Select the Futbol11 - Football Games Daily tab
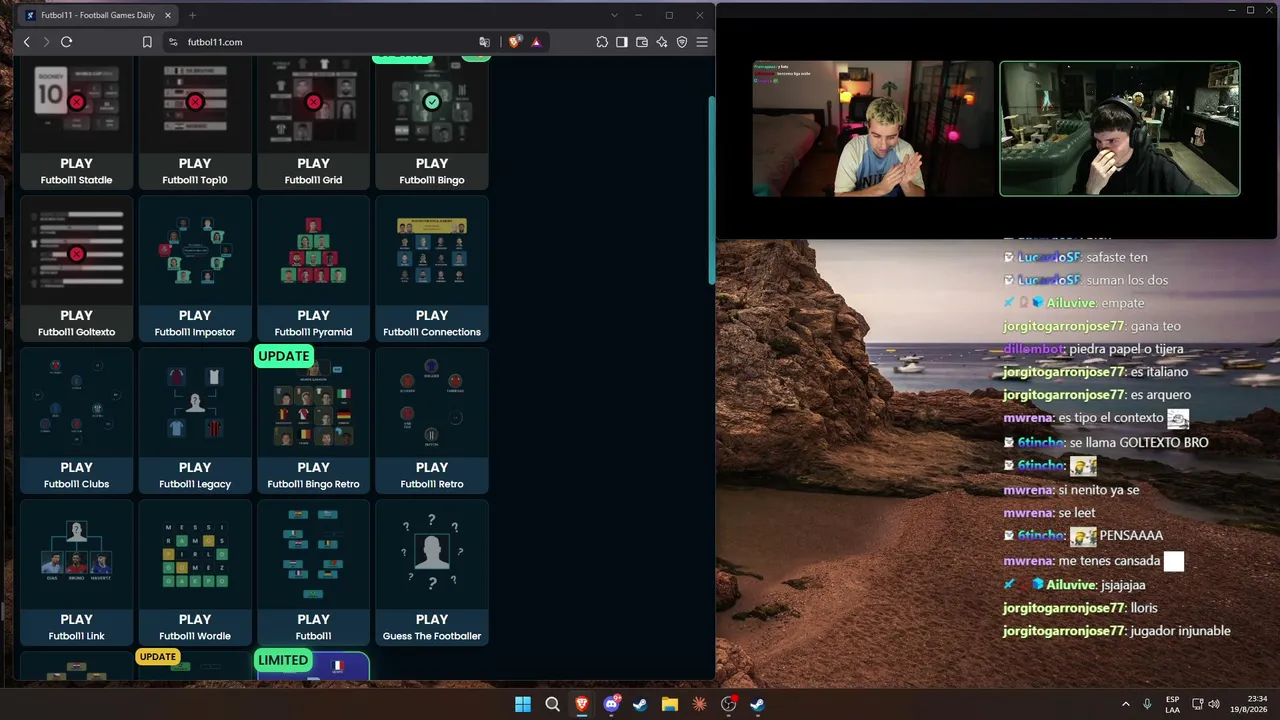The image size is (1280, 720). (x=98, y=15)
